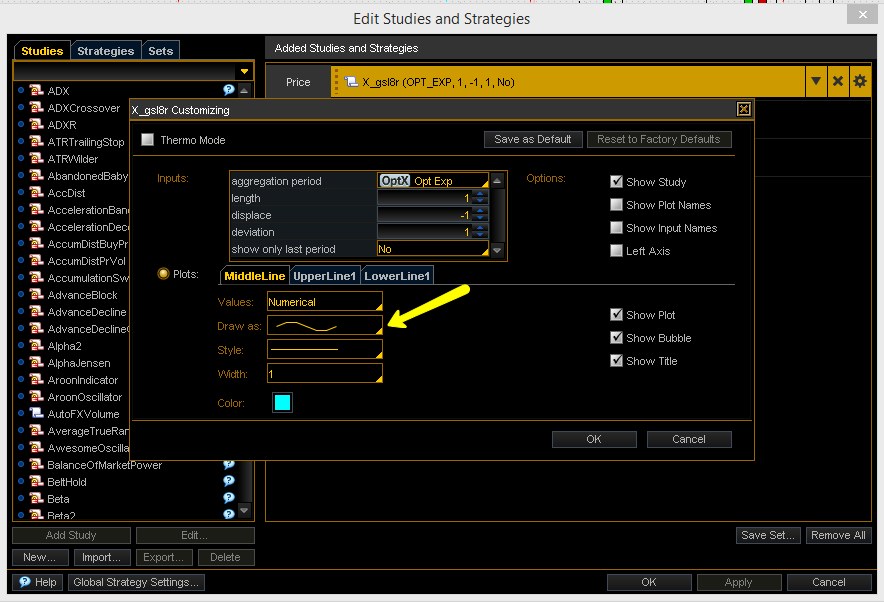Click the Alpha2 study icon

coord(37,346)
